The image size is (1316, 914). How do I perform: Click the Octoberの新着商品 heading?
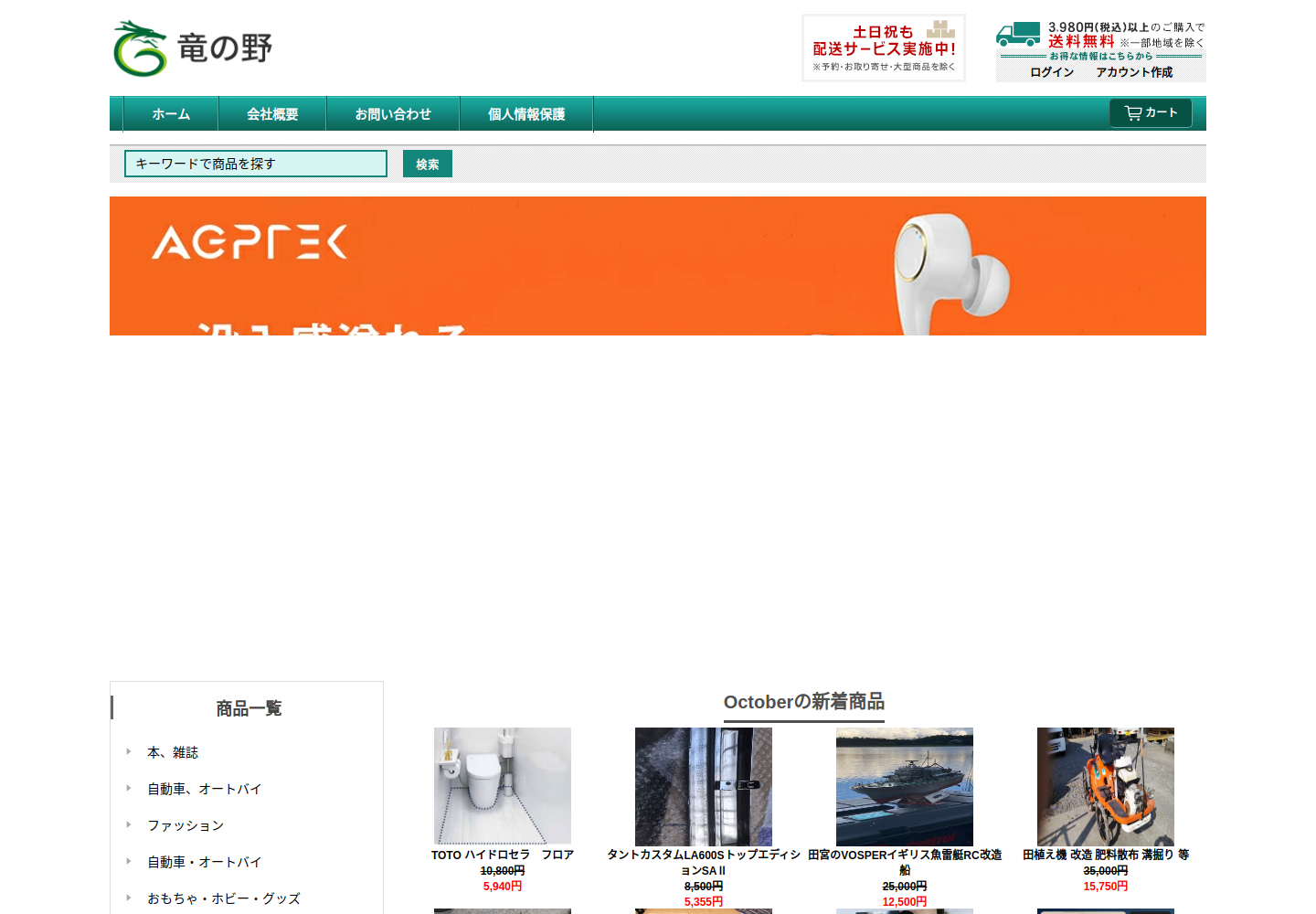804,702
